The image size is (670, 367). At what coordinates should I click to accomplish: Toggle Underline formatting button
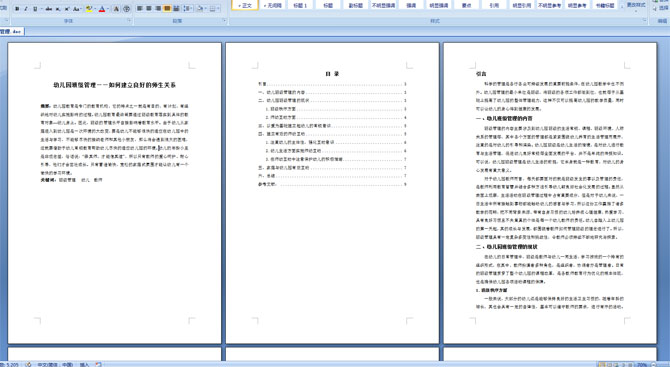pyautogui.click(x=35, y=9)
